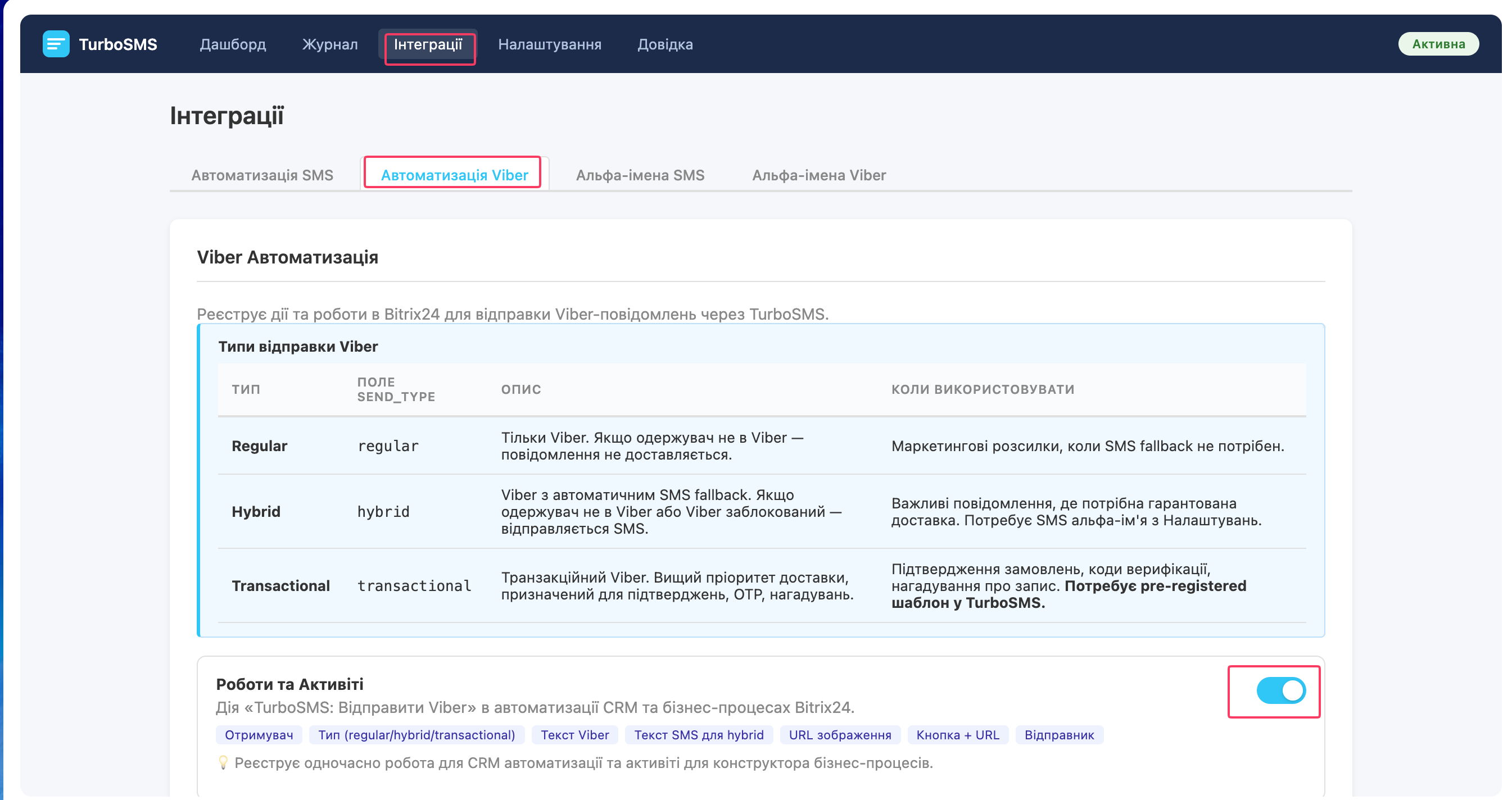
Task: Open the Журнал menu item
Action: pyautogui.click(x=330, y=44)
